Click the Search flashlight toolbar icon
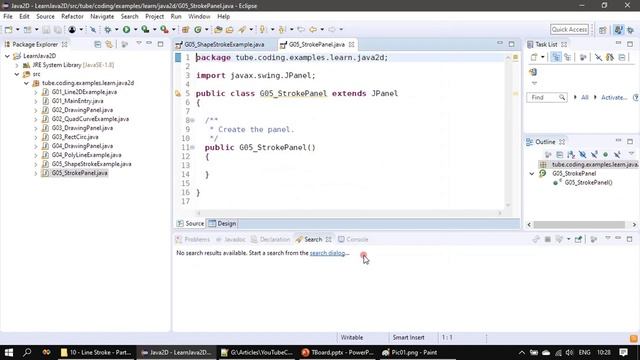Screen dimensions: 640x360 tap(242, 29)
